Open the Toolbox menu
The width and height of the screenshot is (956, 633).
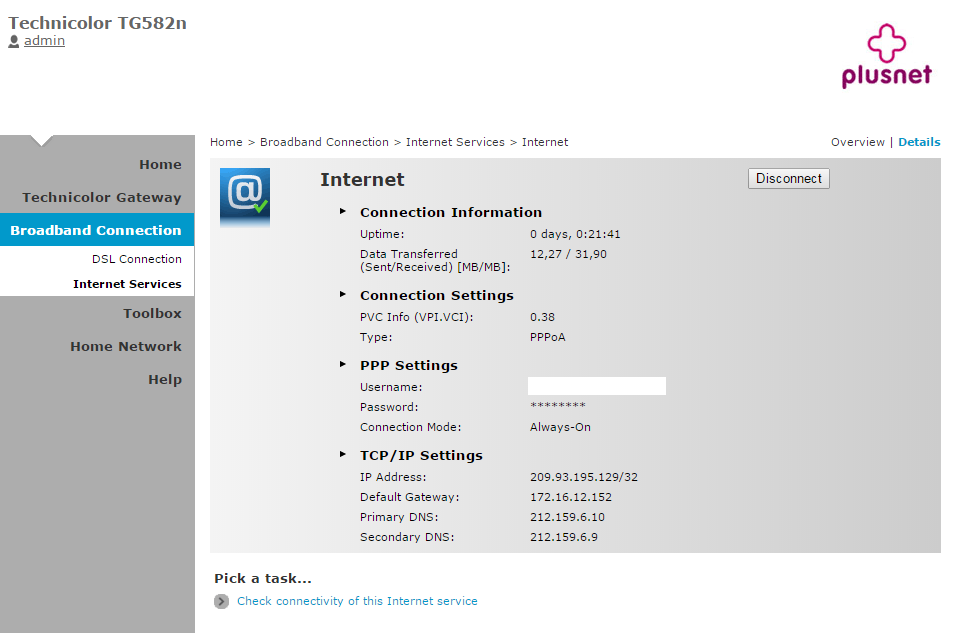(x=152, y=314)
